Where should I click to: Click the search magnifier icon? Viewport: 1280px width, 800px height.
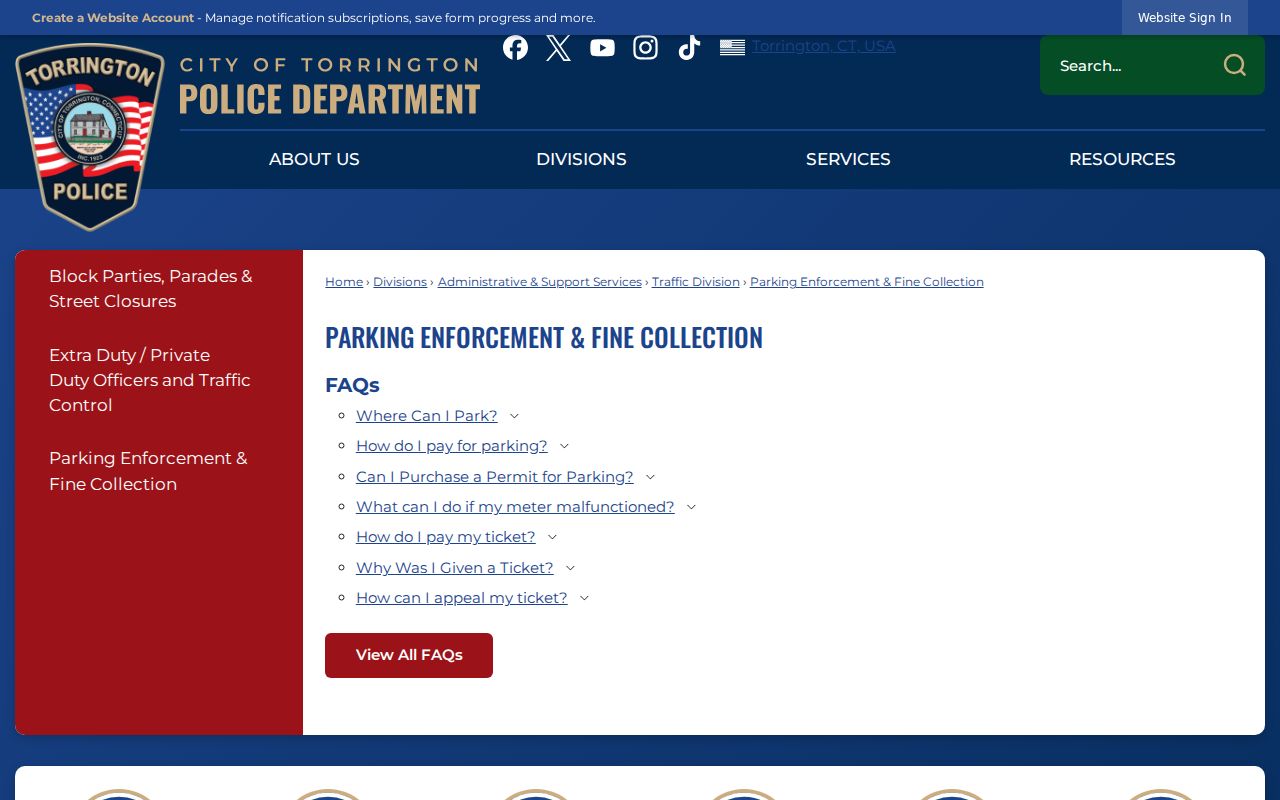[1235, 65]
